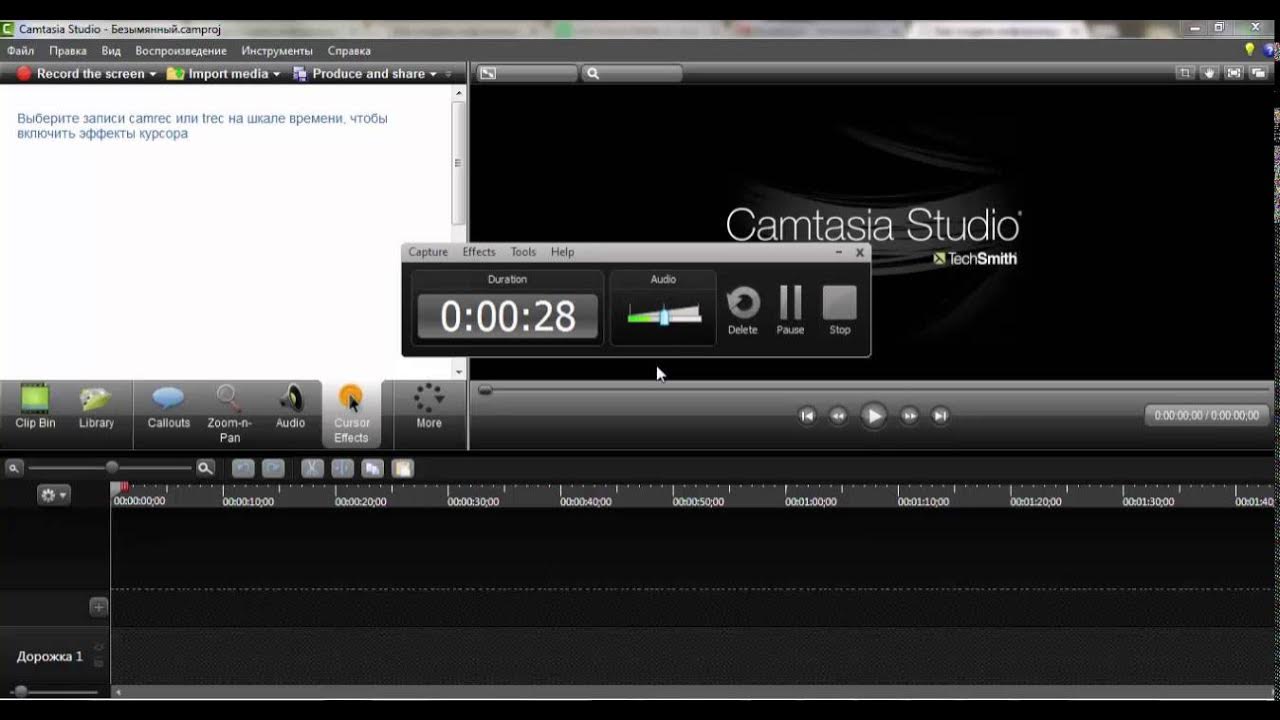Screen dimensions: 1280x720
Task: Click the red timeline playhead marker
Action: (x=124, y=487)
